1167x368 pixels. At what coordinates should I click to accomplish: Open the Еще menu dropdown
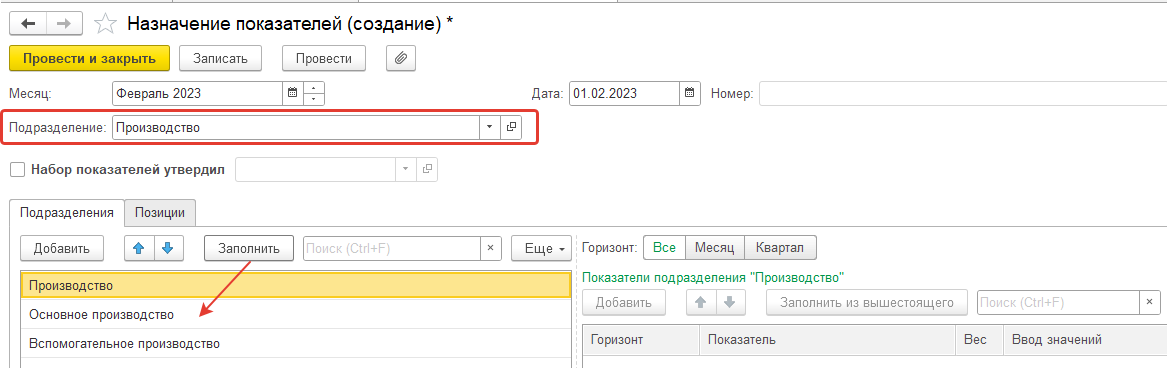541,248
